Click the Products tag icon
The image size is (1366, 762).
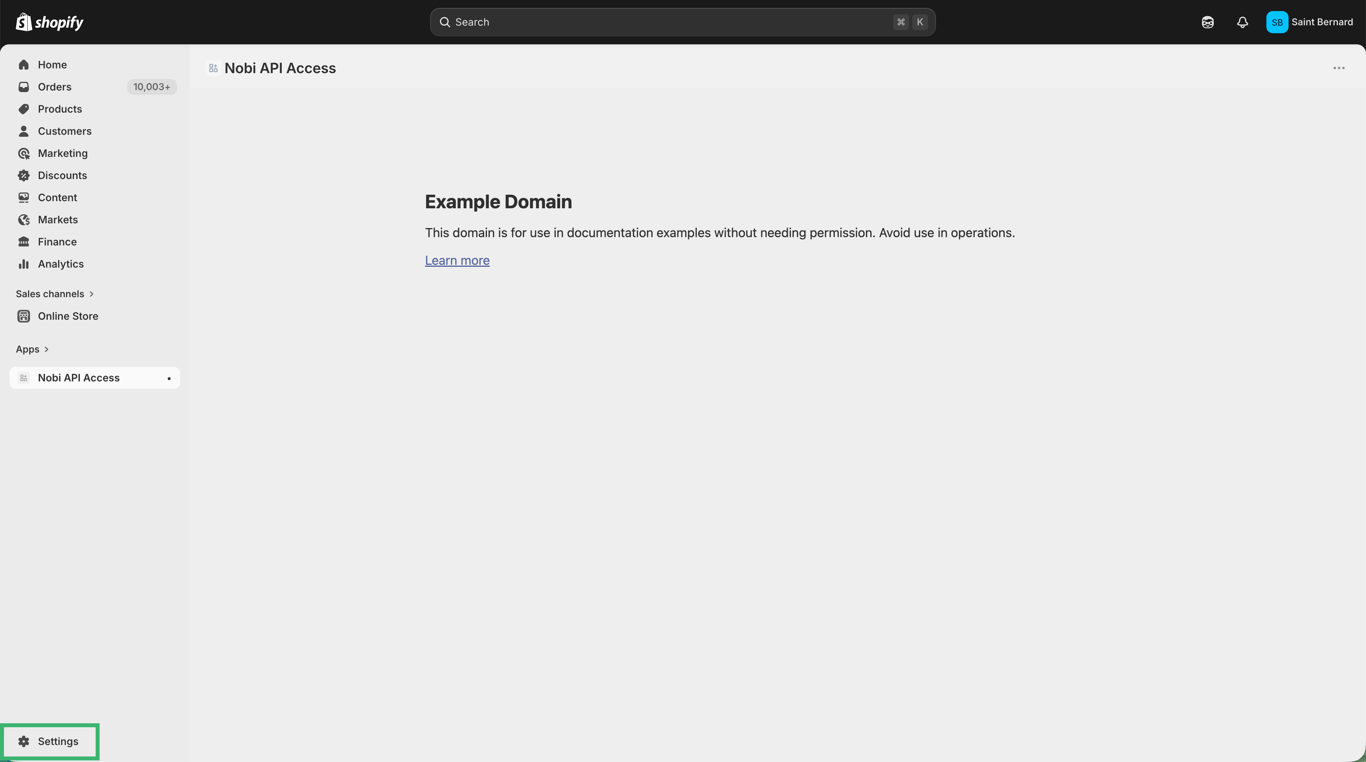[x=24, y=109]
